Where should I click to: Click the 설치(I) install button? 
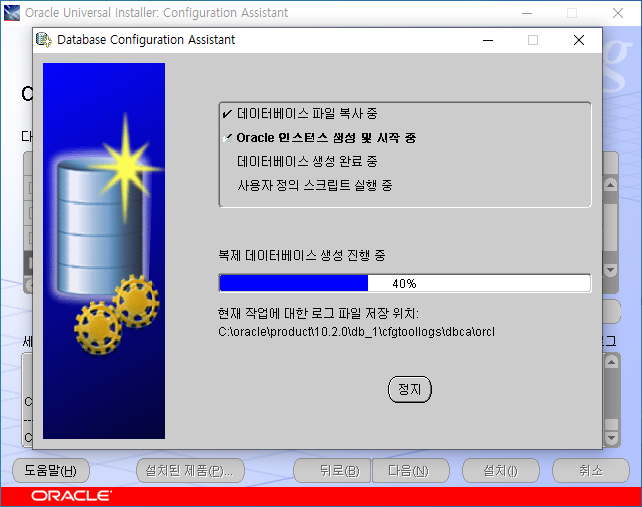pyautogui.click(x=501, y=470)
